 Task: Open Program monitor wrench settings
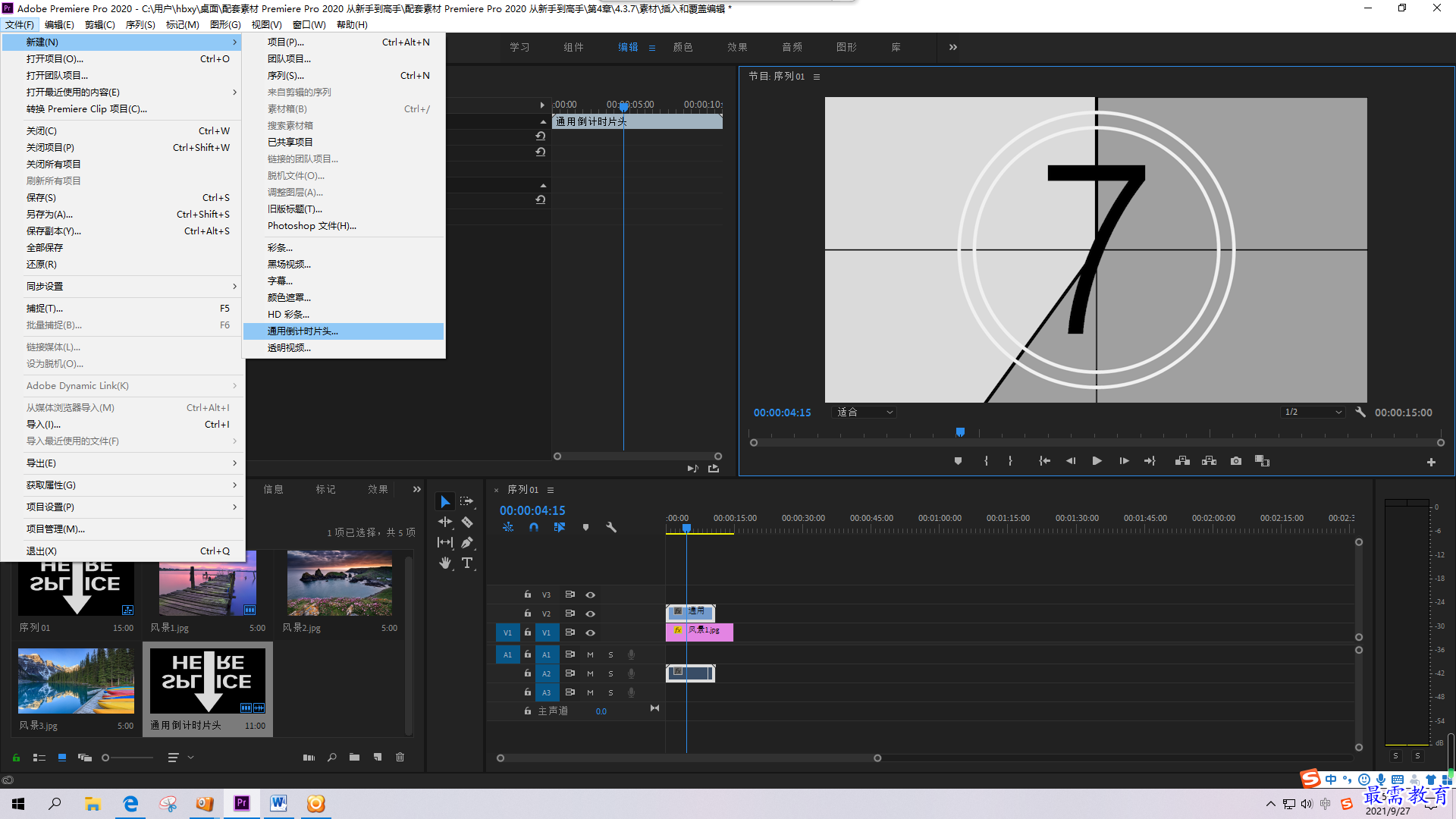pyautogui.click(x=1360, y=412)
